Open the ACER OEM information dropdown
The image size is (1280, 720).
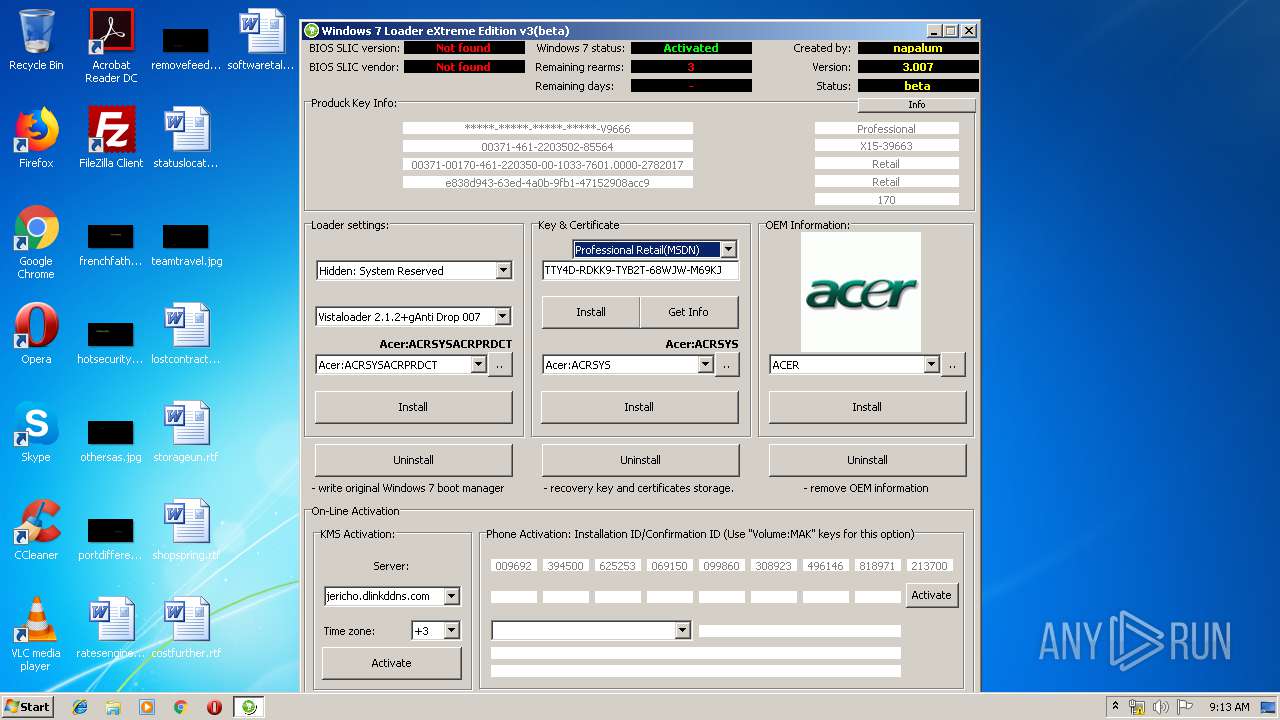[x=932, y=365]
